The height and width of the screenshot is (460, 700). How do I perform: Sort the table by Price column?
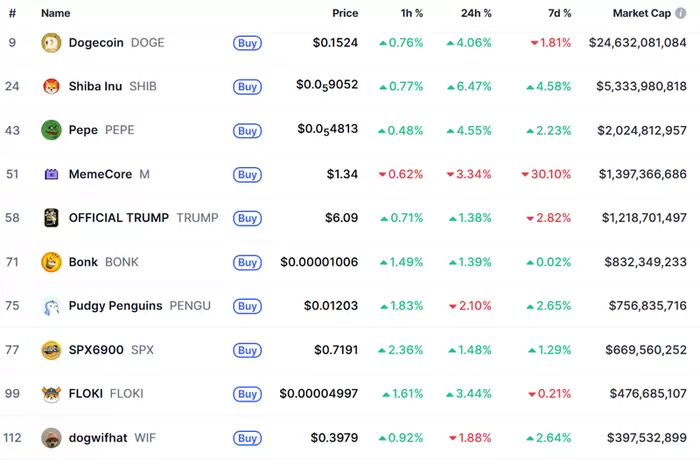click(x=345, y=14)
